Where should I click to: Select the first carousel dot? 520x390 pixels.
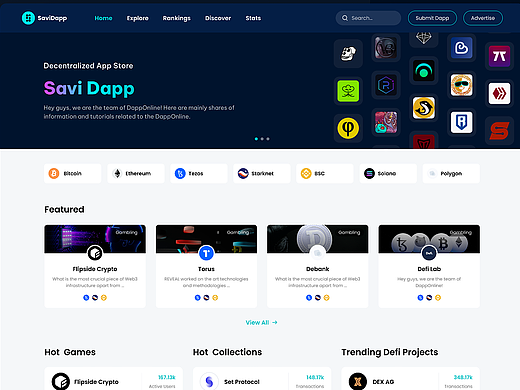(256, 139)
